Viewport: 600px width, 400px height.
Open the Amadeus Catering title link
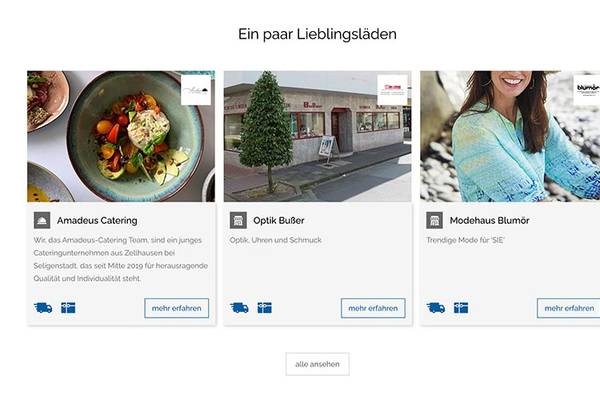coord(97,220)
